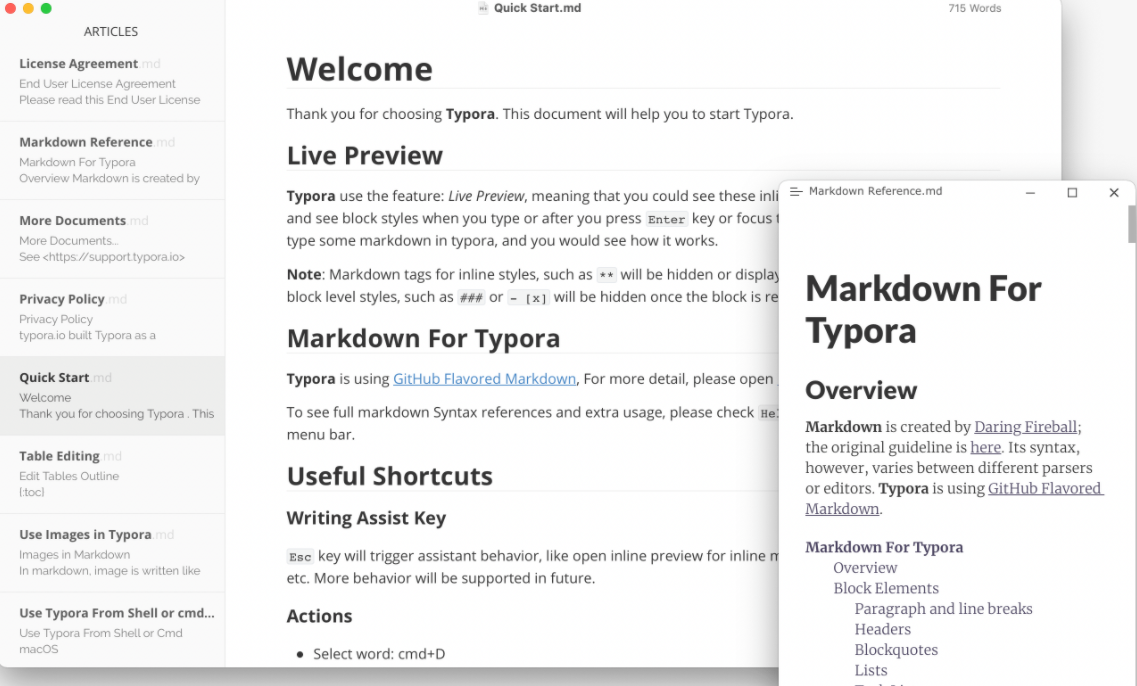The height and width of the screenshot is (686, 1137).
Task: Click the Writing Assist Key subheading
Action: click(x=366, y=518)
